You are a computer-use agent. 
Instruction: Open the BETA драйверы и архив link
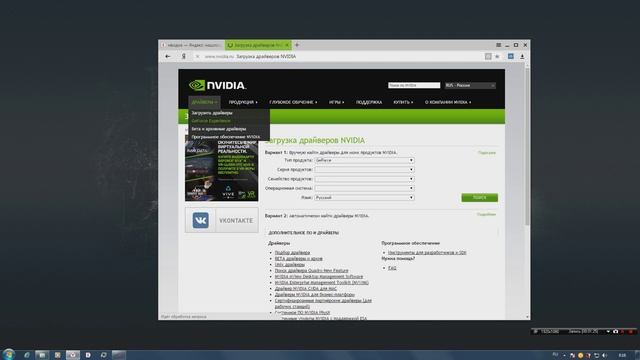pos(298,259)
